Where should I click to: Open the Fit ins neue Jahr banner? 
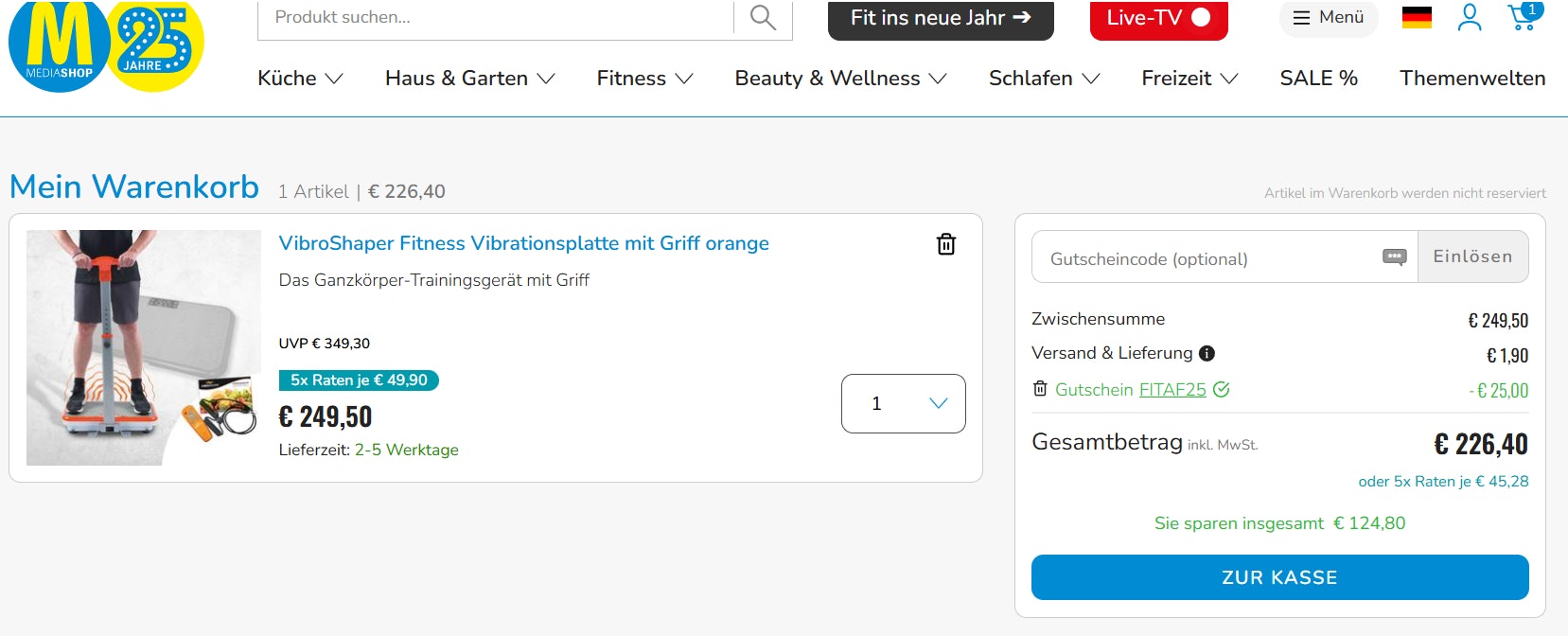[941, 18]
